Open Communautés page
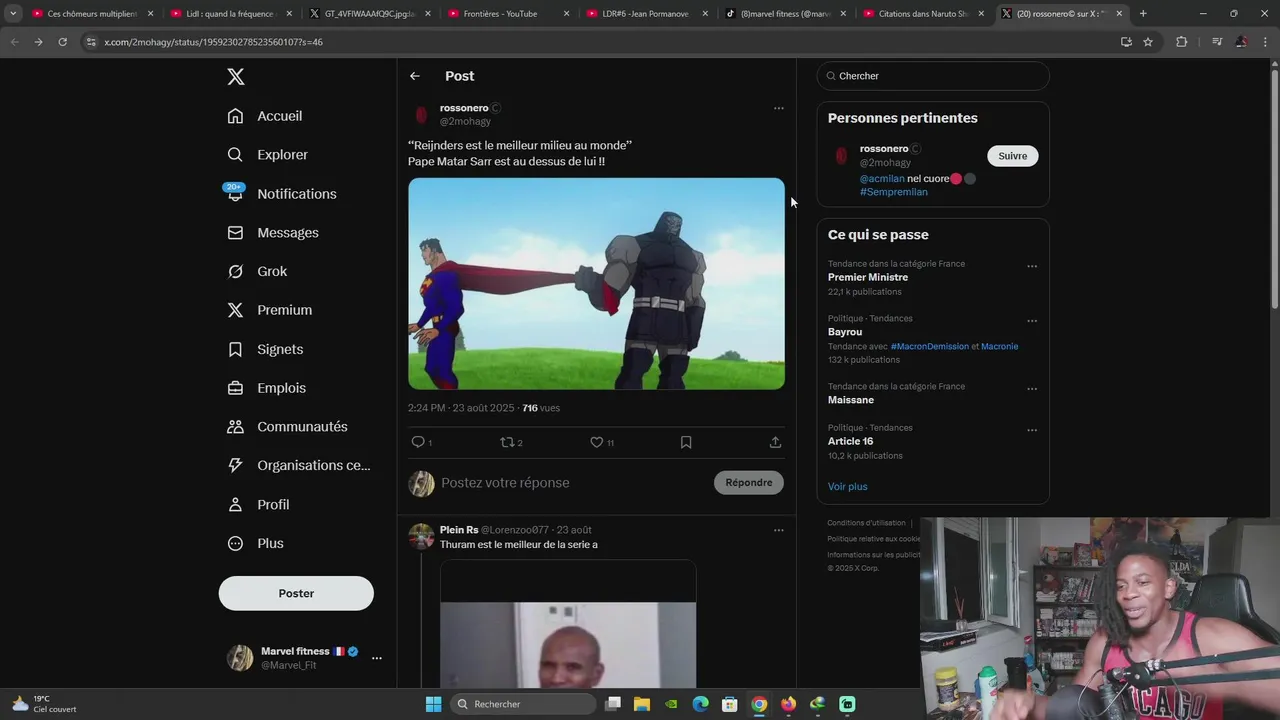 (288, 427)
